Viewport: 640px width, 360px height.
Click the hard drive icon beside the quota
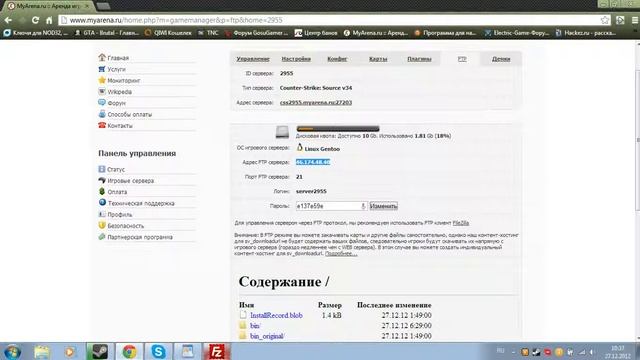tap(282, 132)
